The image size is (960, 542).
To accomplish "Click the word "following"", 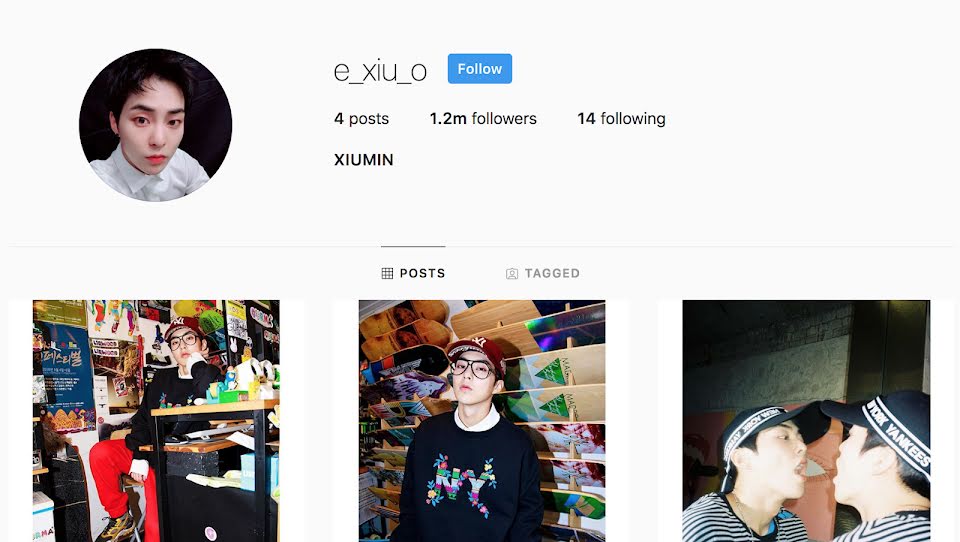I will tap(633, 118).
